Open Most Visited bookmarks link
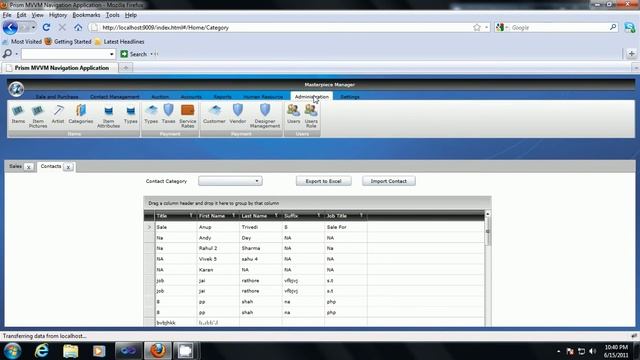 click(x=22, y=42)
